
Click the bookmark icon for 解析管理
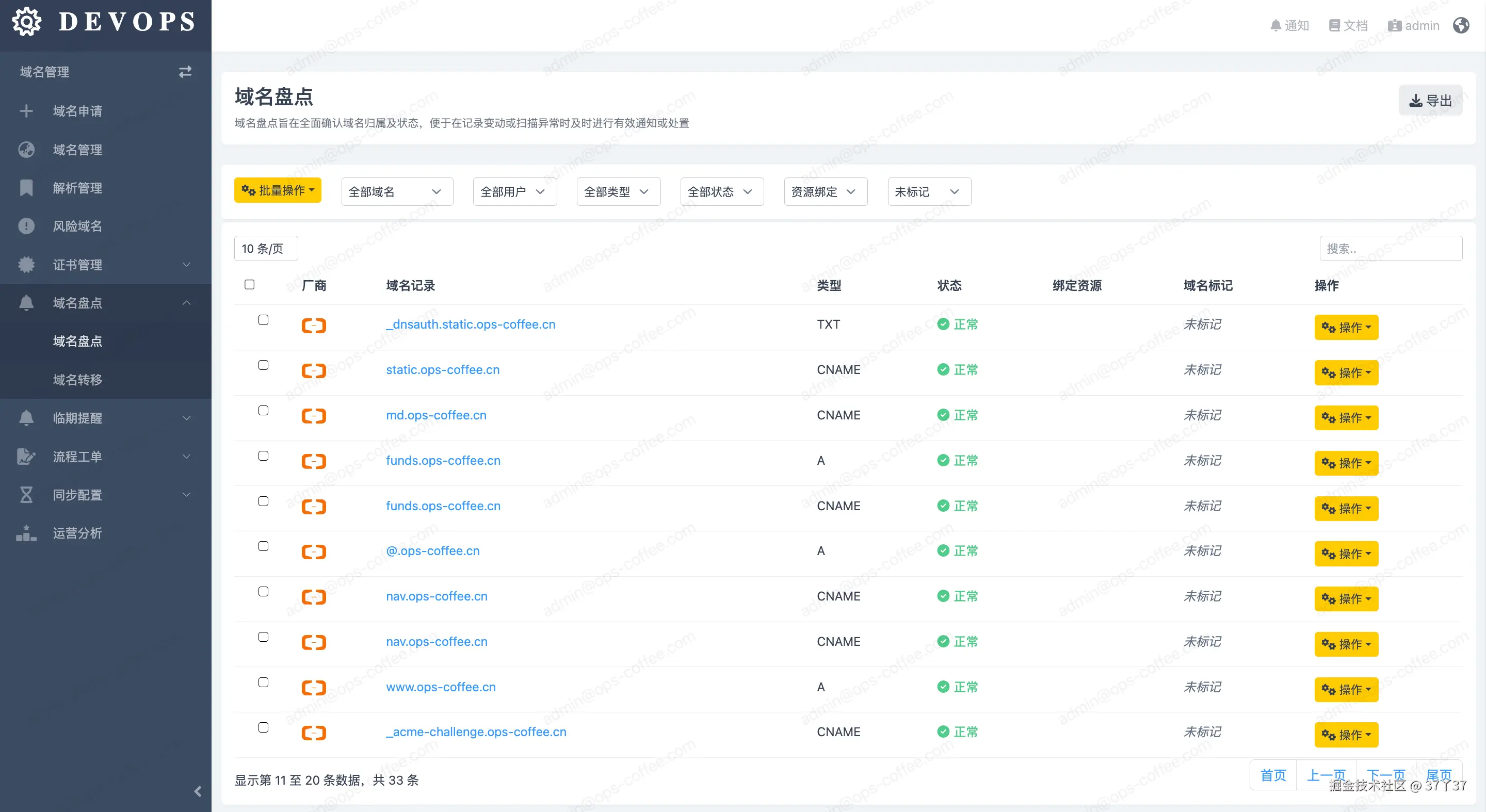coord(26,187)
